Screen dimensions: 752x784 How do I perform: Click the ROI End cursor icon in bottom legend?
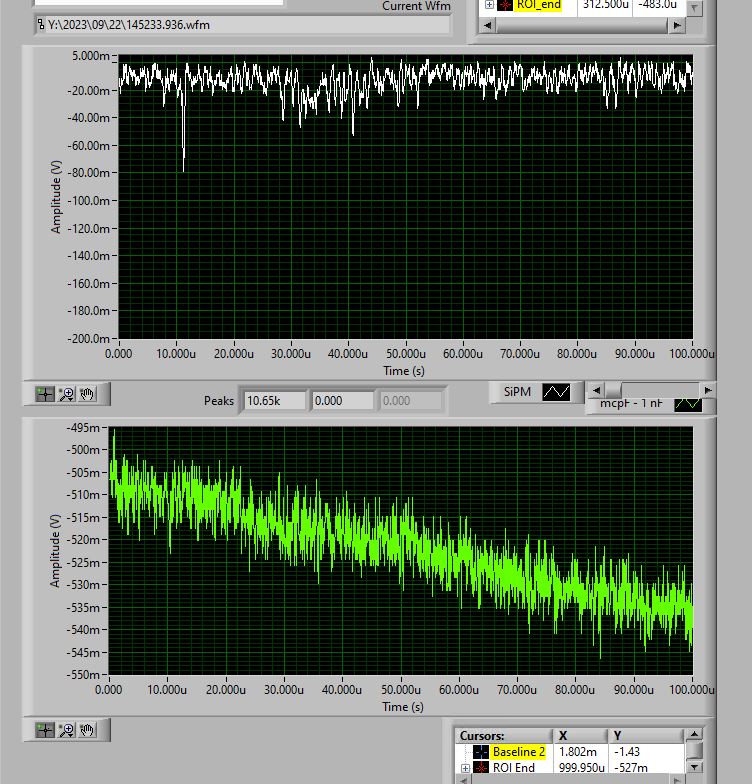point(481,768)
